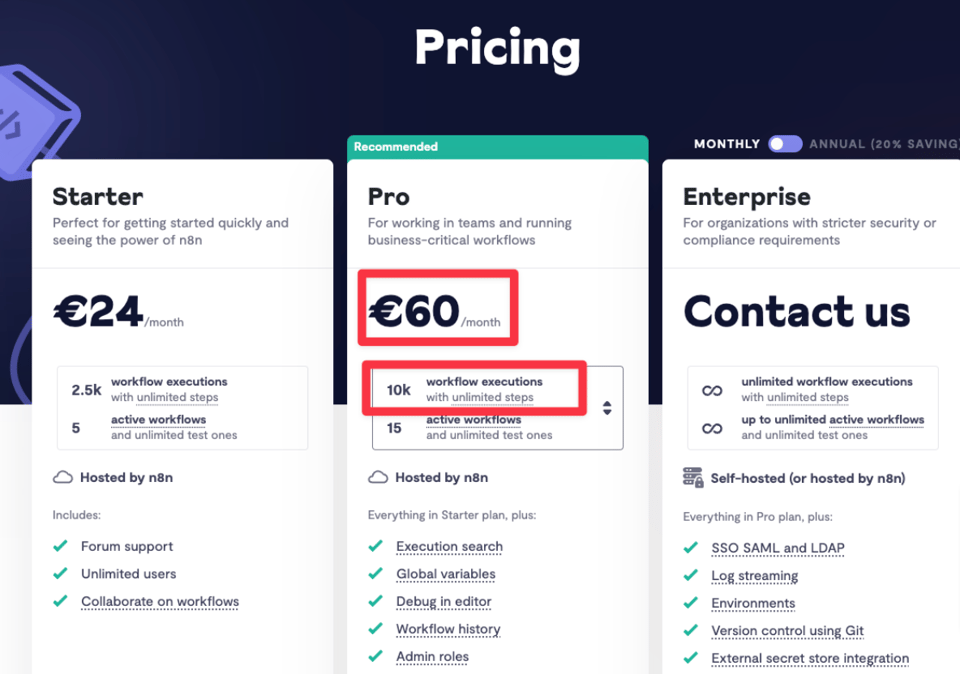Click the €60 per month Pro price
Image resolution: width=960 pixels, height=674 pixels.
[434, 312]
